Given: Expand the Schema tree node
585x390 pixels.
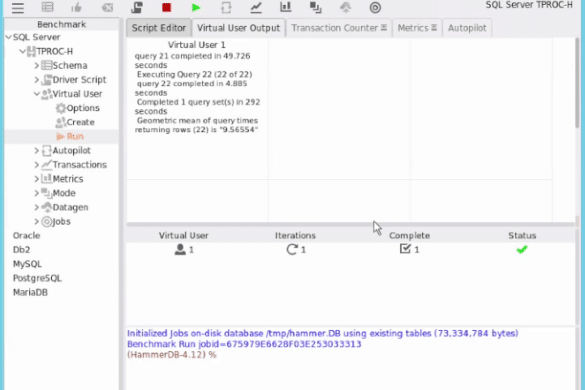Looking at the screenshot, I should coord(36,65).
